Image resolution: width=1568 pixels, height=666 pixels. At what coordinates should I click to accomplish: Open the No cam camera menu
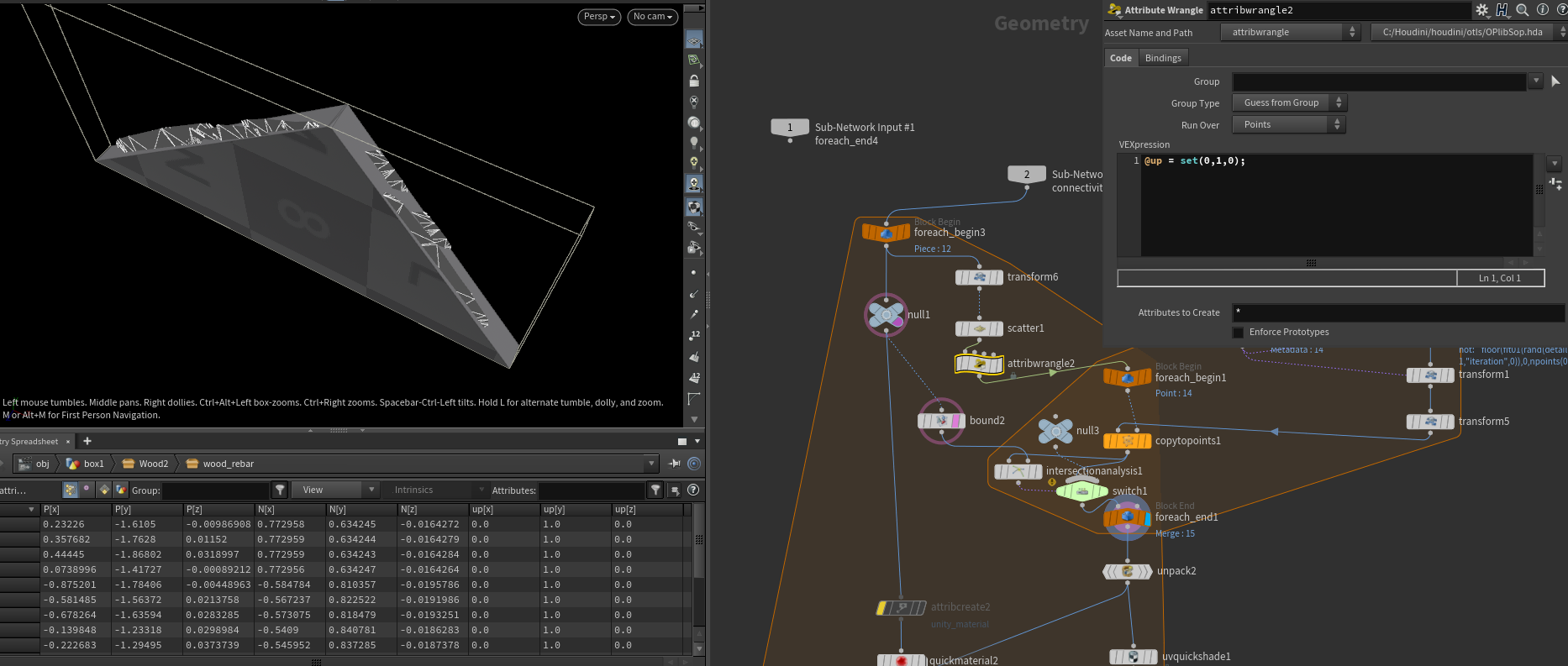[652, 17]
